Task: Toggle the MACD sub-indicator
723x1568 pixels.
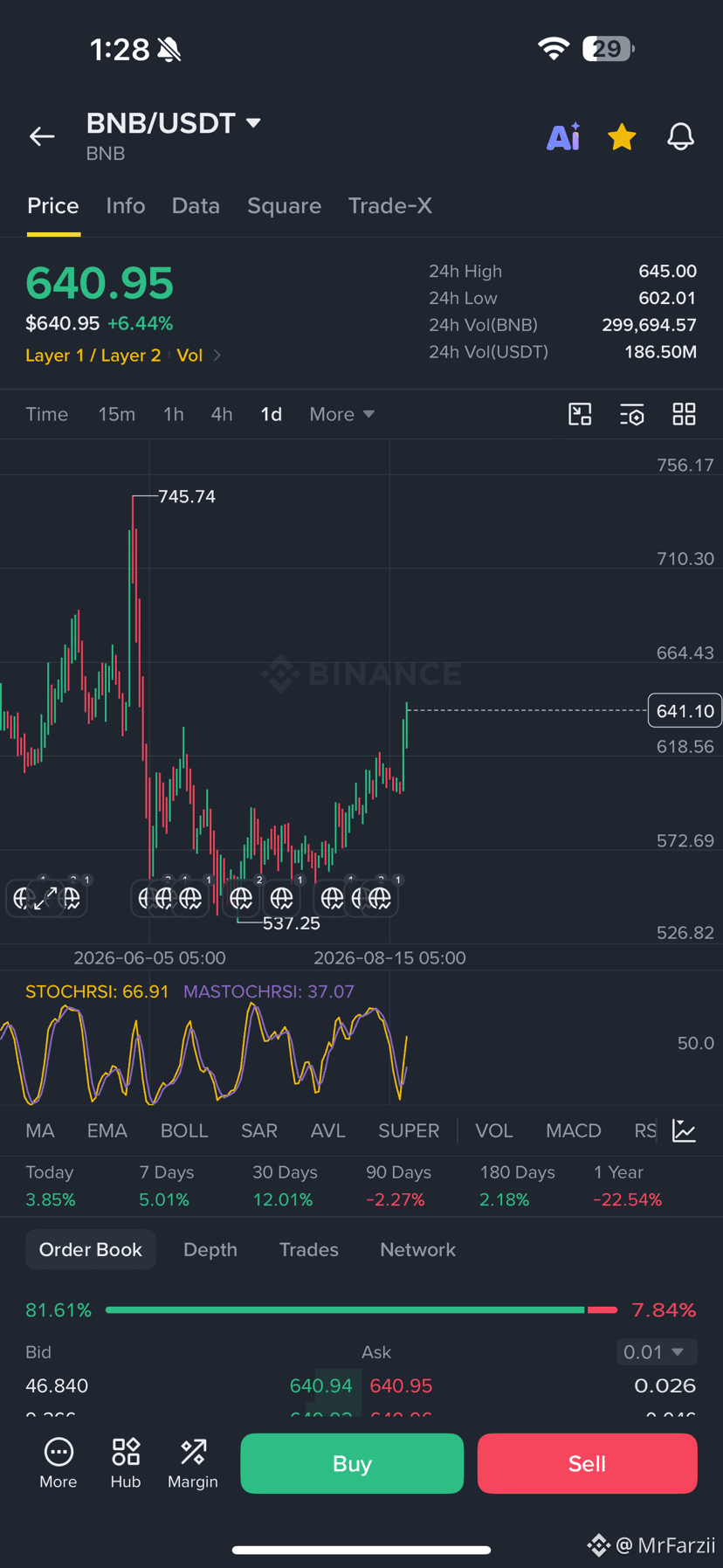Action: pyautogui.click(x=574, y=1131)
